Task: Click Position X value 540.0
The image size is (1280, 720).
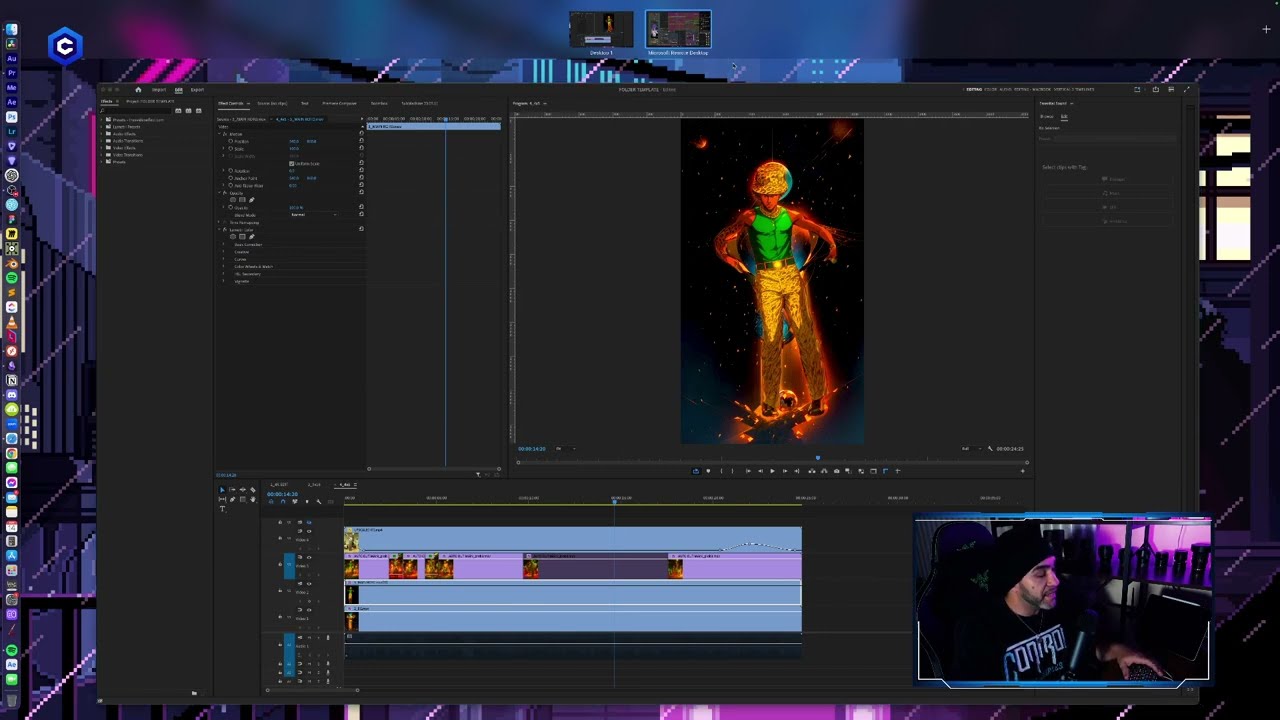Action: [294, 141]
